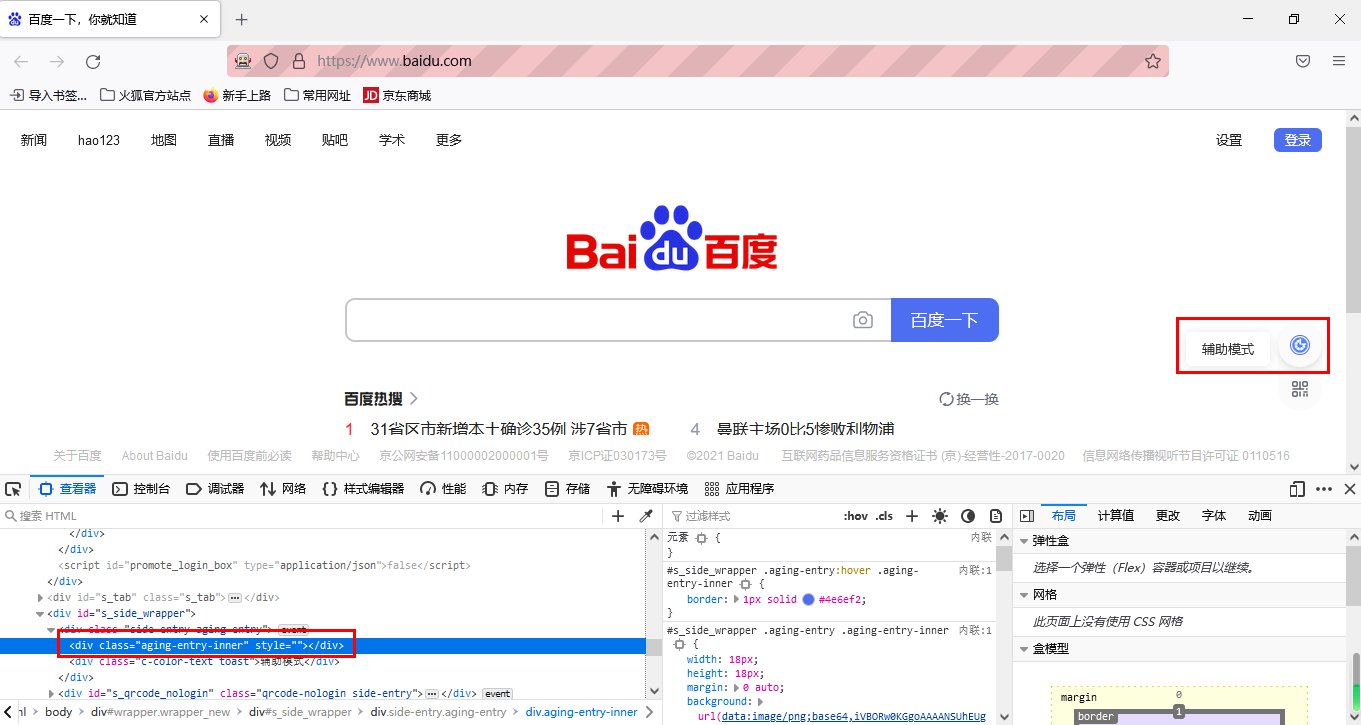
Task: Switch to the 调试器 debugger panel
Action: 215,489
